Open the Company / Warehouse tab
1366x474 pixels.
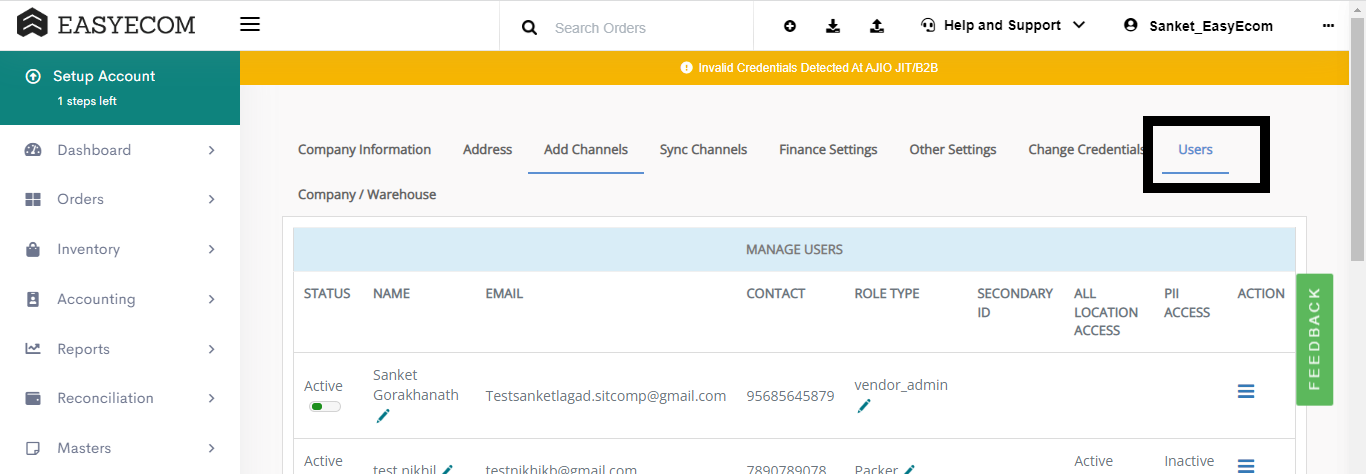pos(367,194)
